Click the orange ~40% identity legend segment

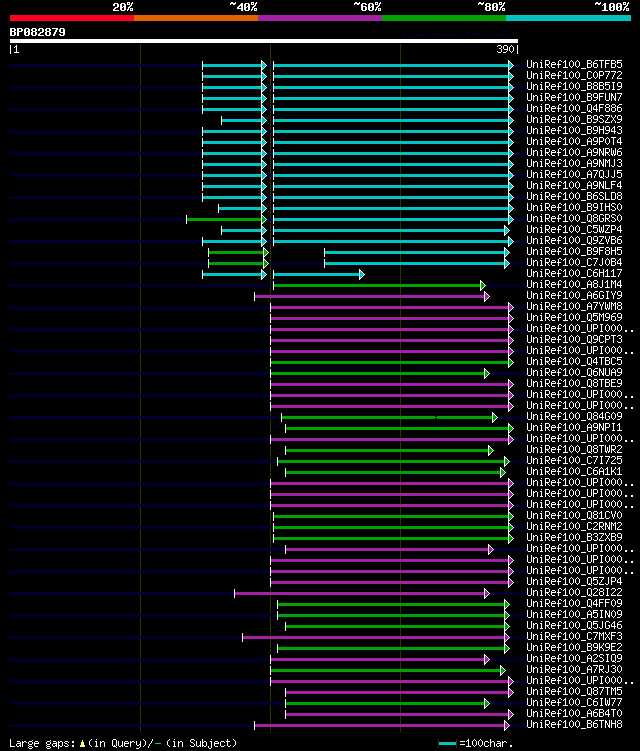click(196, 18)
